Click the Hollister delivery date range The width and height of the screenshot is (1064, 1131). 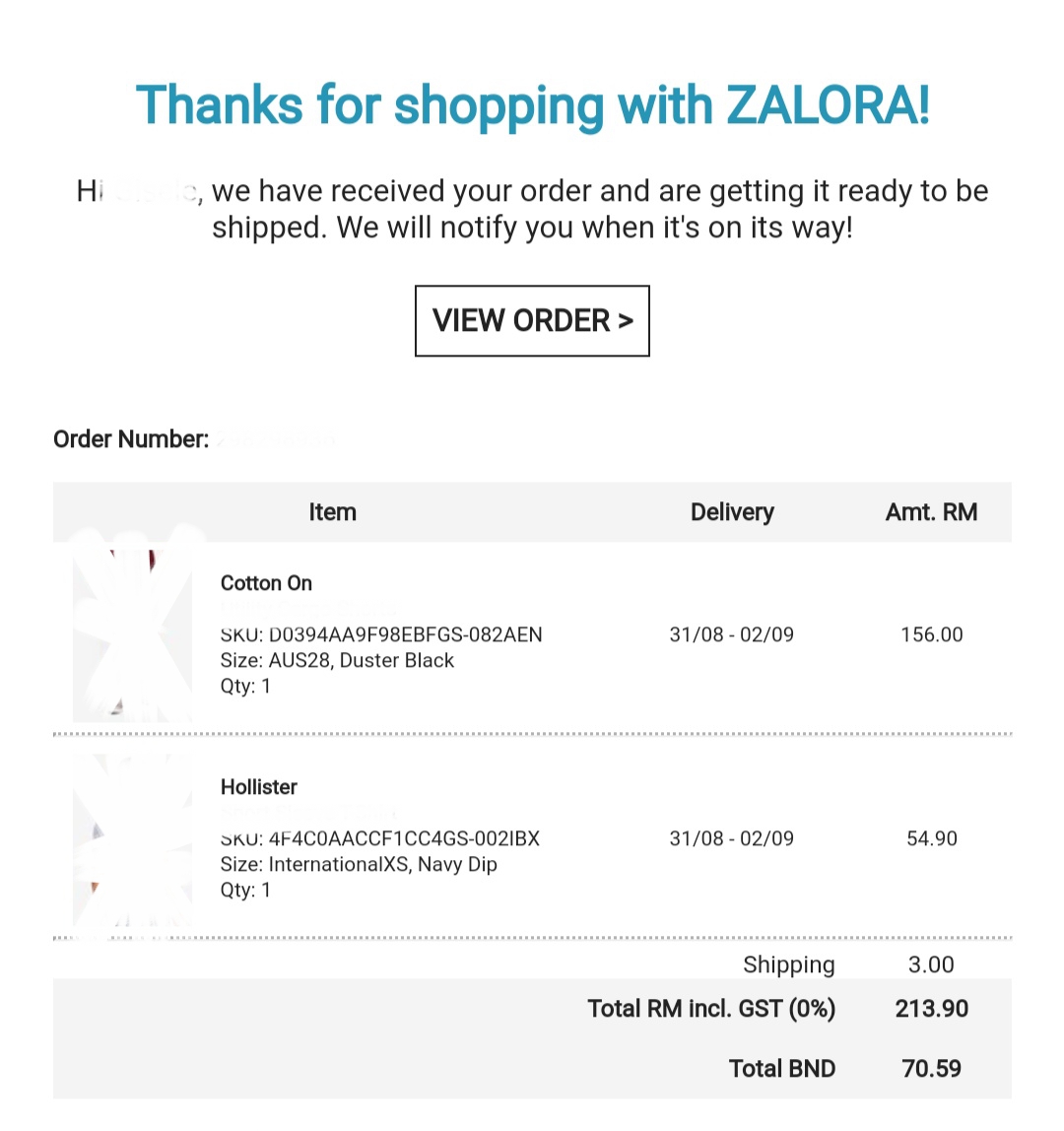point(731,838)
